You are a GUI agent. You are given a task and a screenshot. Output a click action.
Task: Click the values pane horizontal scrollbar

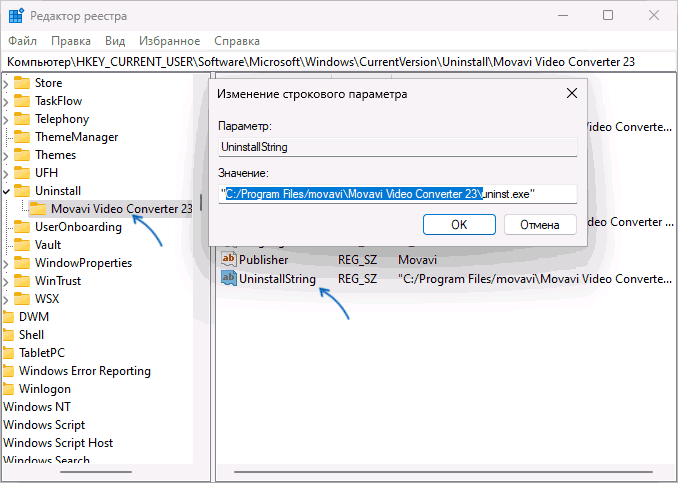[443, 472]
